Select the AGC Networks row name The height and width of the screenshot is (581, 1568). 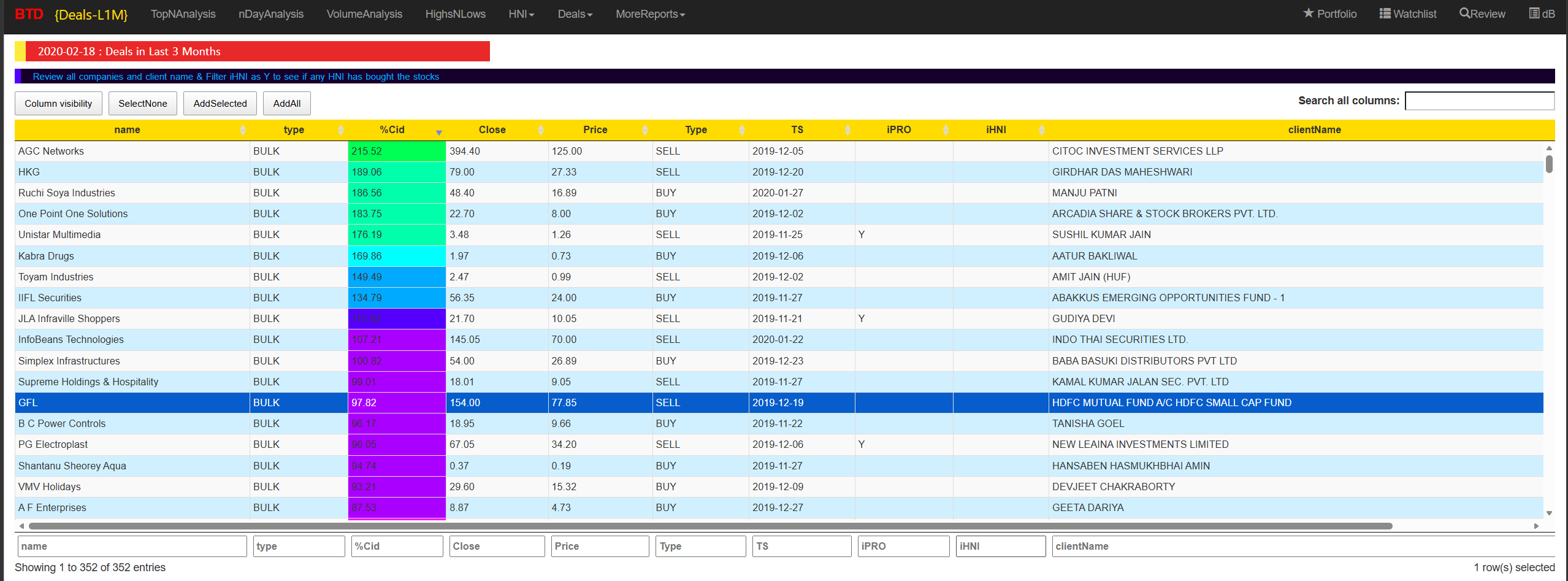click(x=51, y=151)
